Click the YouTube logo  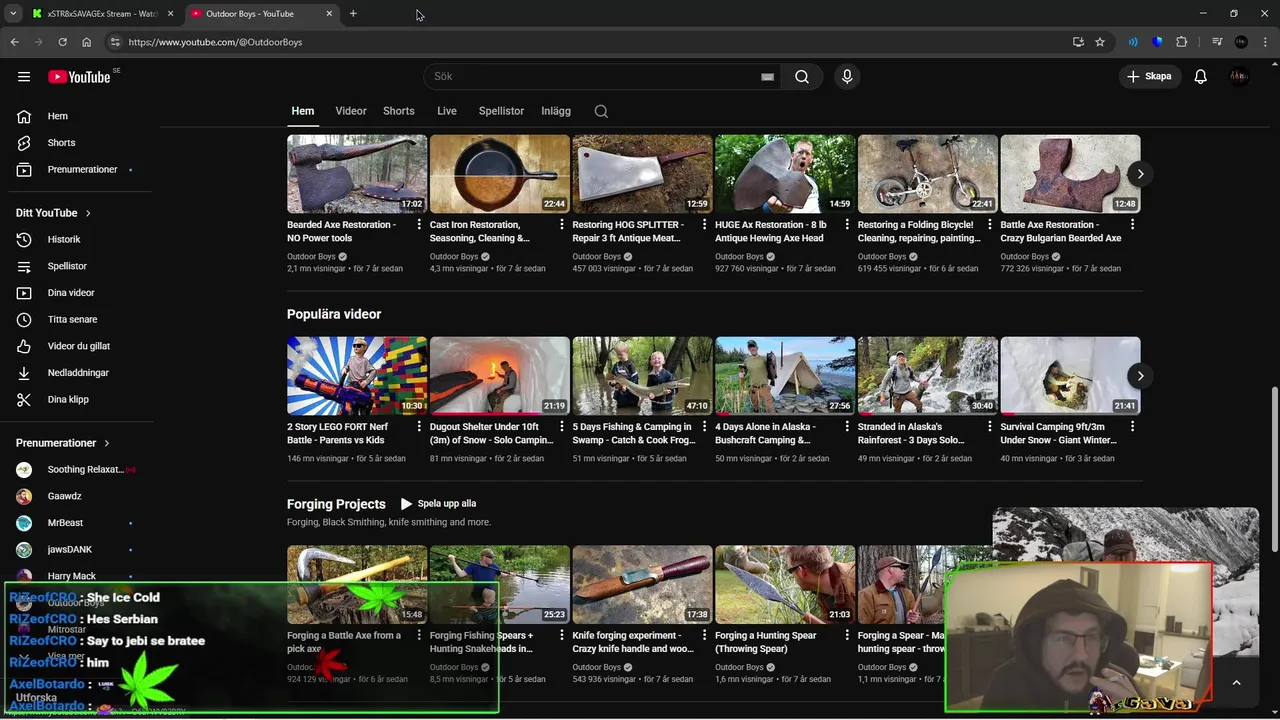point(79,77)
